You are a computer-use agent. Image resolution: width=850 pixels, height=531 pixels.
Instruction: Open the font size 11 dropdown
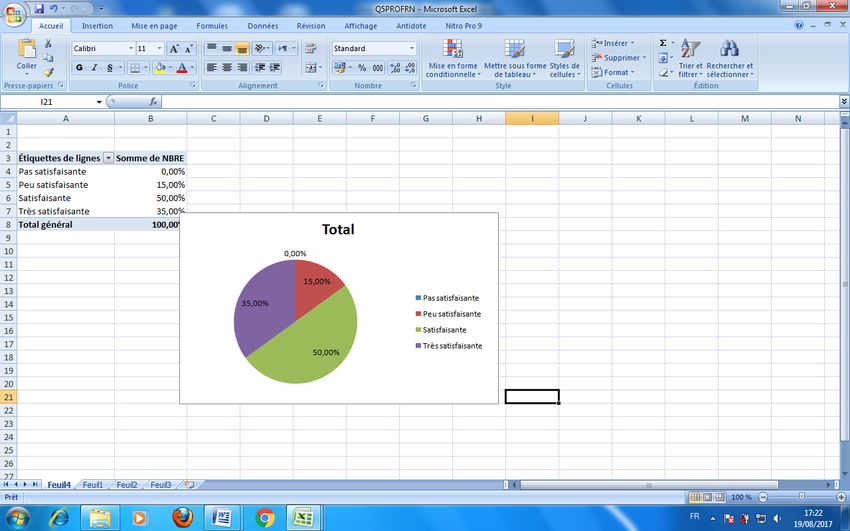tap(159, 49)
